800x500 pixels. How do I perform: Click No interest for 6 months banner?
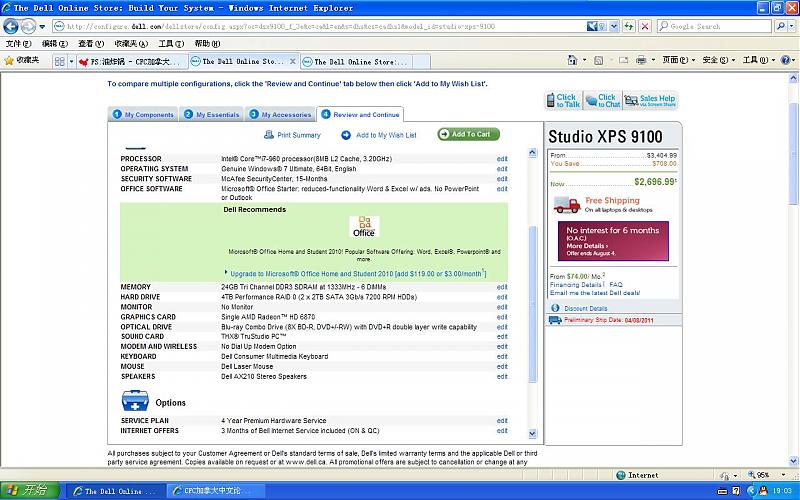pyautogui.click(x=613, y=241)
